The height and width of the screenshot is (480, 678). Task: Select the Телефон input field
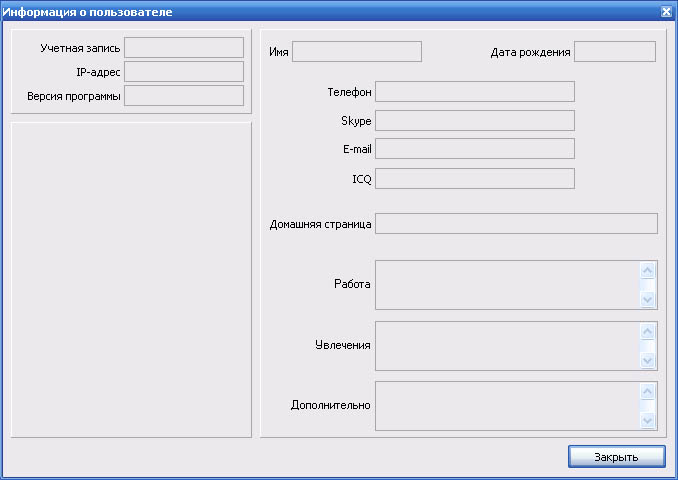coord(474,92)
